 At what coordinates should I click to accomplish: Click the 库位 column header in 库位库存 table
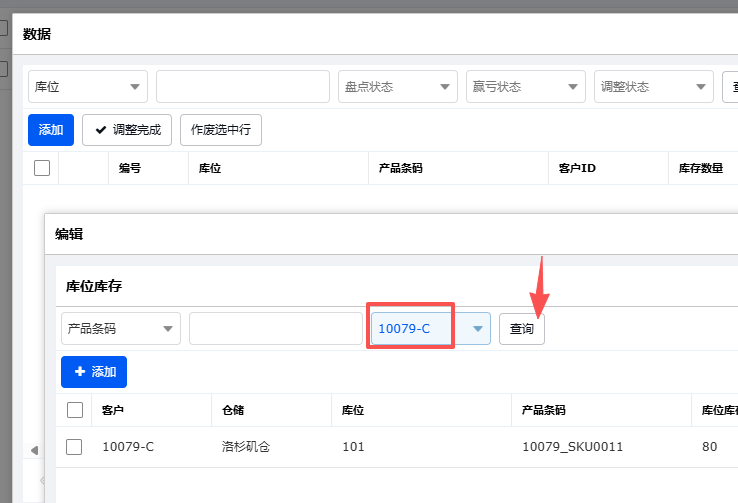pos(352,410)
